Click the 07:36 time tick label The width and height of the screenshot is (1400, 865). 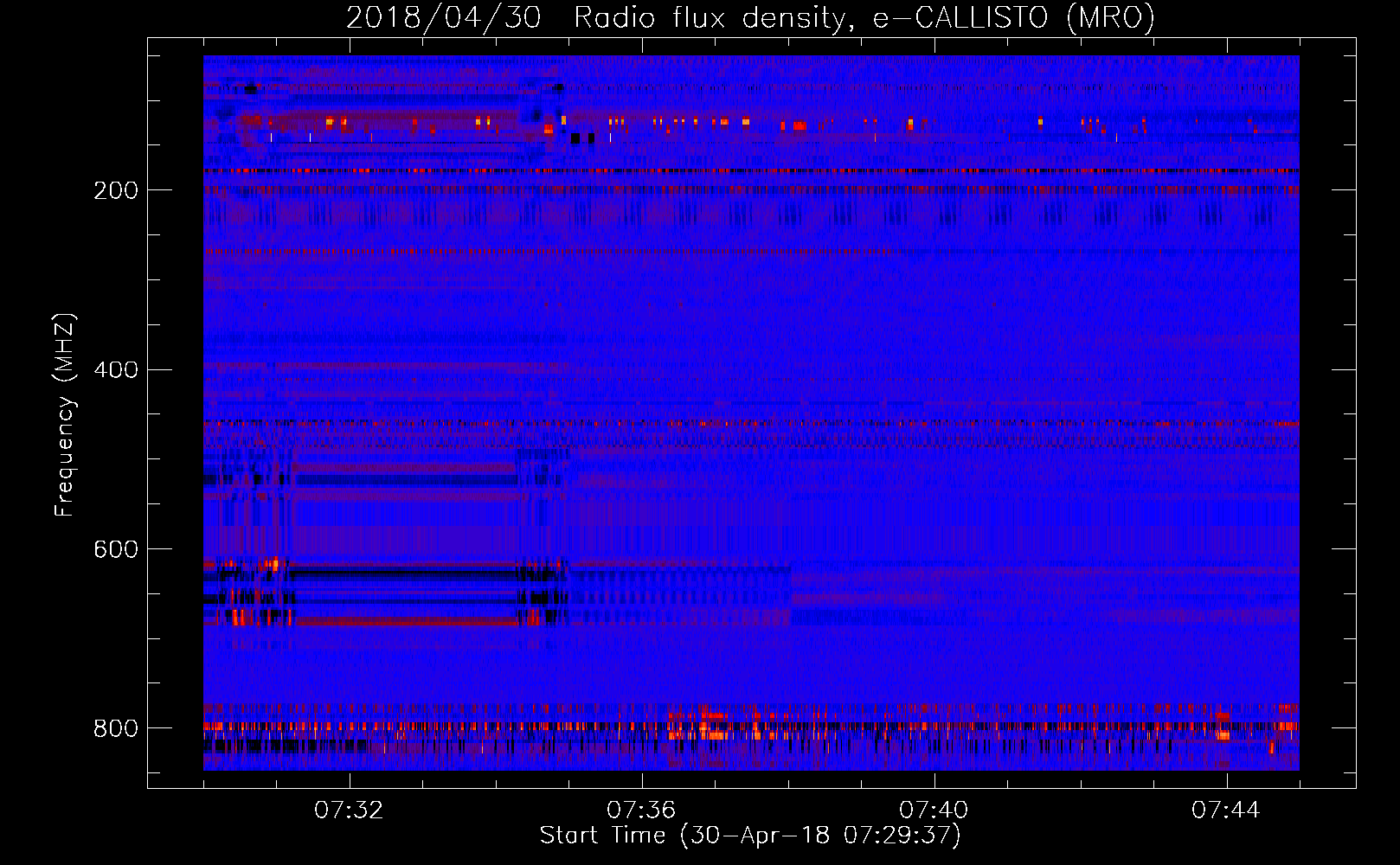641,811
